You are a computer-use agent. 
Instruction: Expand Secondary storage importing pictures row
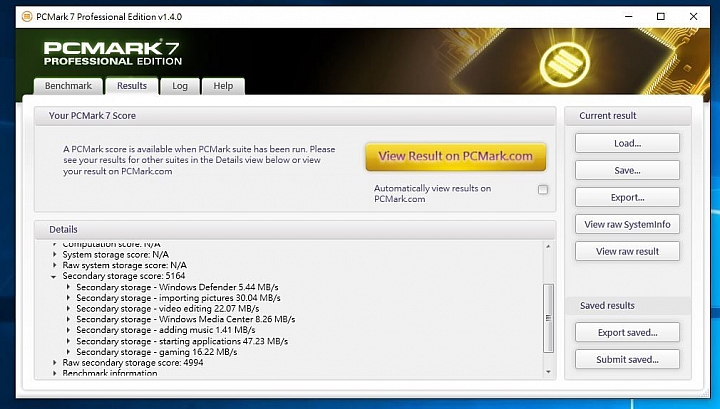click(68, 298)
